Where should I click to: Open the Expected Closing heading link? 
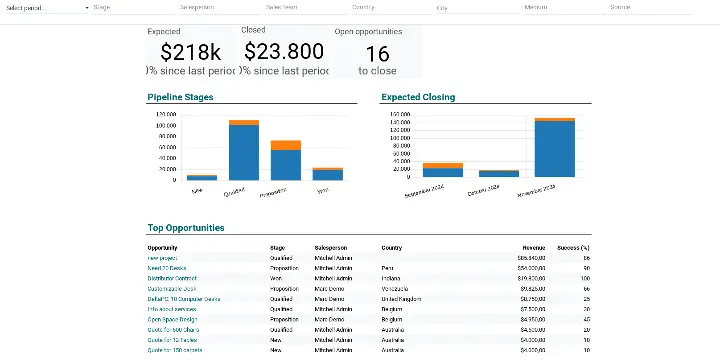tap(418, 97)
